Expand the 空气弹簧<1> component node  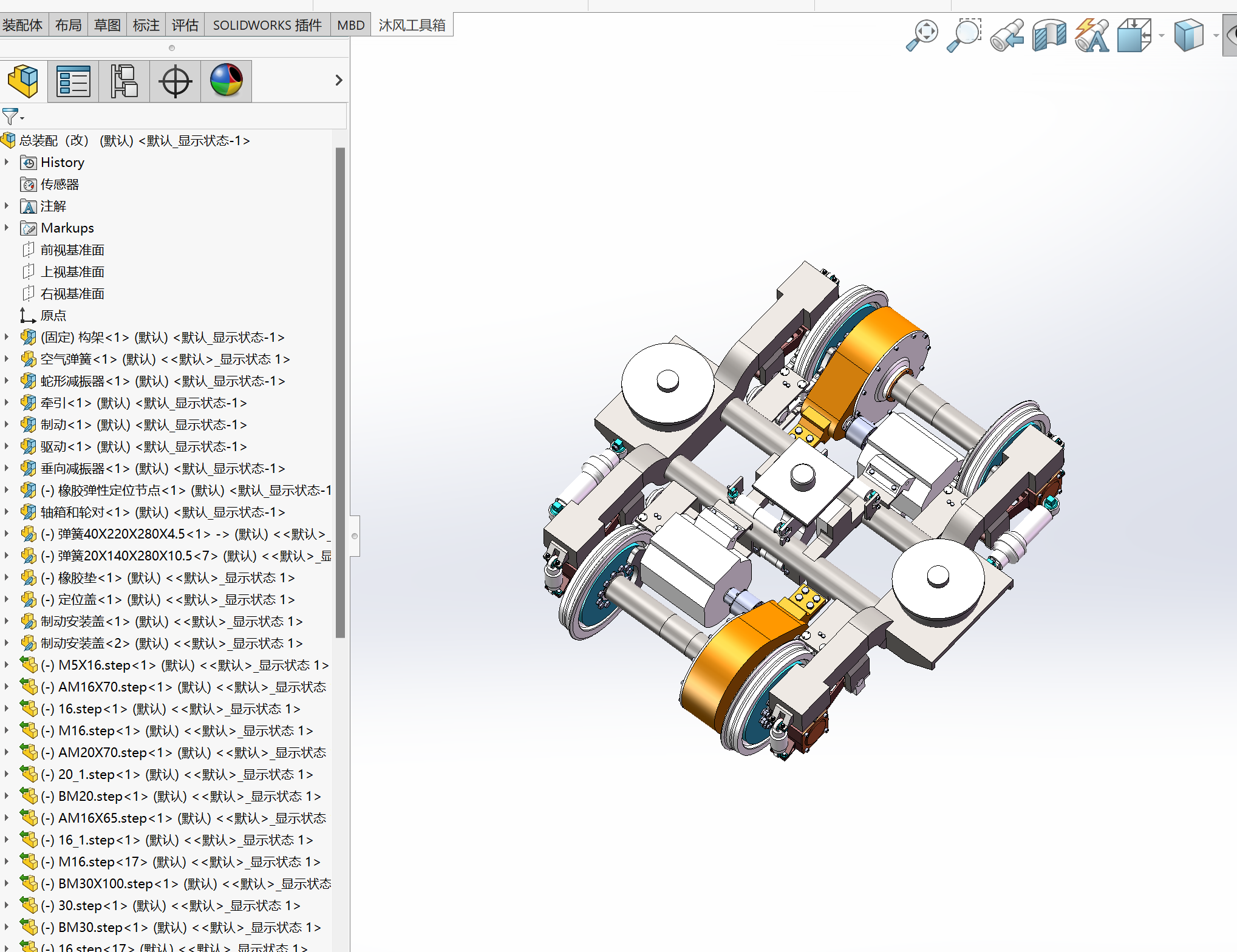7,359
